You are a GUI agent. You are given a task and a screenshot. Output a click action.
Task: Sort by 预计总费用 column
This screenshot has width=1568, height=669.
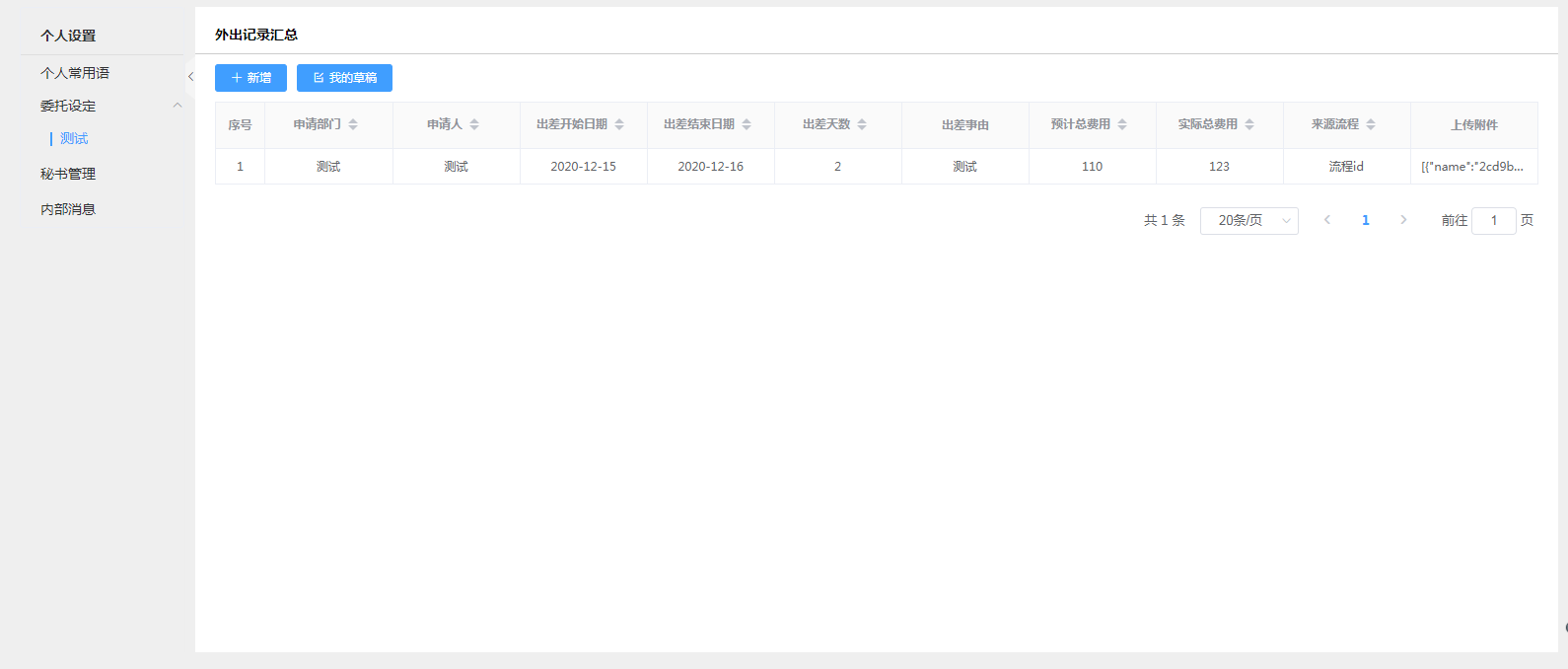(1122, 124)
